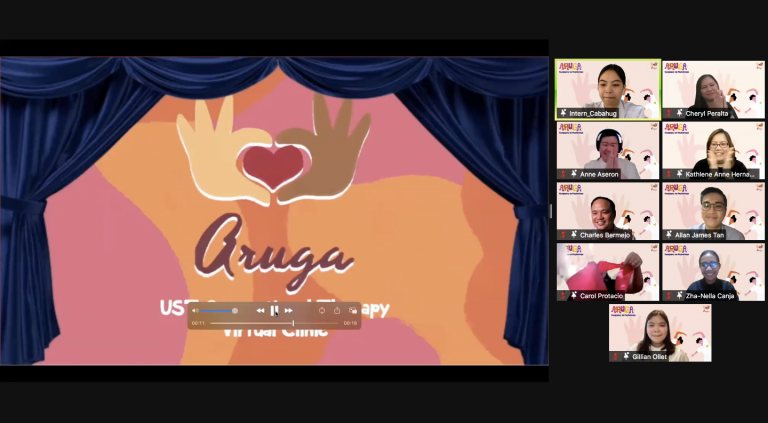Click the fast-forward button in video player
Viewport: 768px width, 423px height.
[288, 310]
